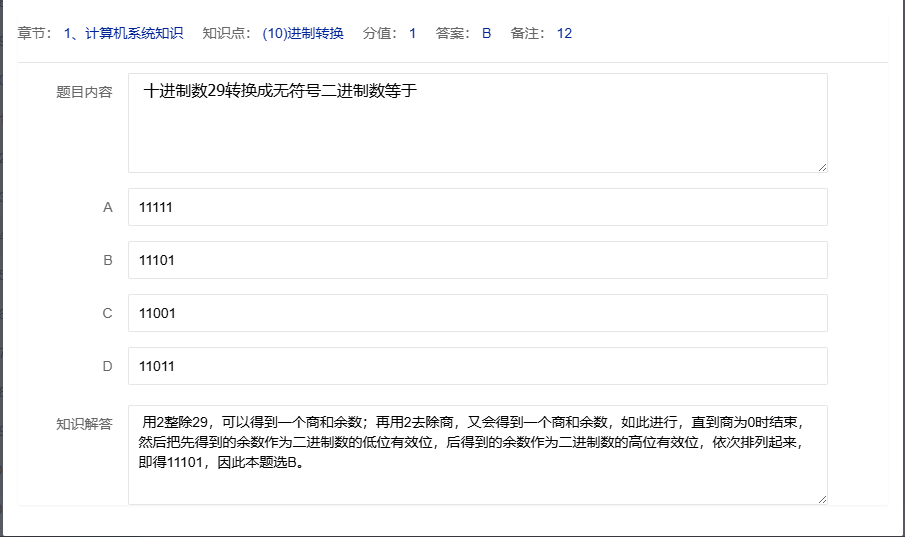Click the answer value B in header
Viewport: 905px width, 537px height.
point(487,33)
